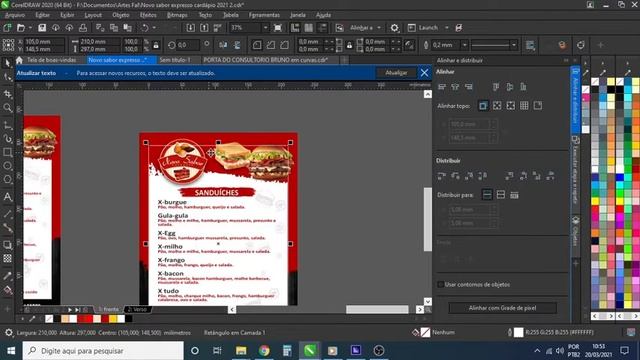Open the Layout menu
Image resolution: width=640 pixels, height=360 pixels.
93,15
